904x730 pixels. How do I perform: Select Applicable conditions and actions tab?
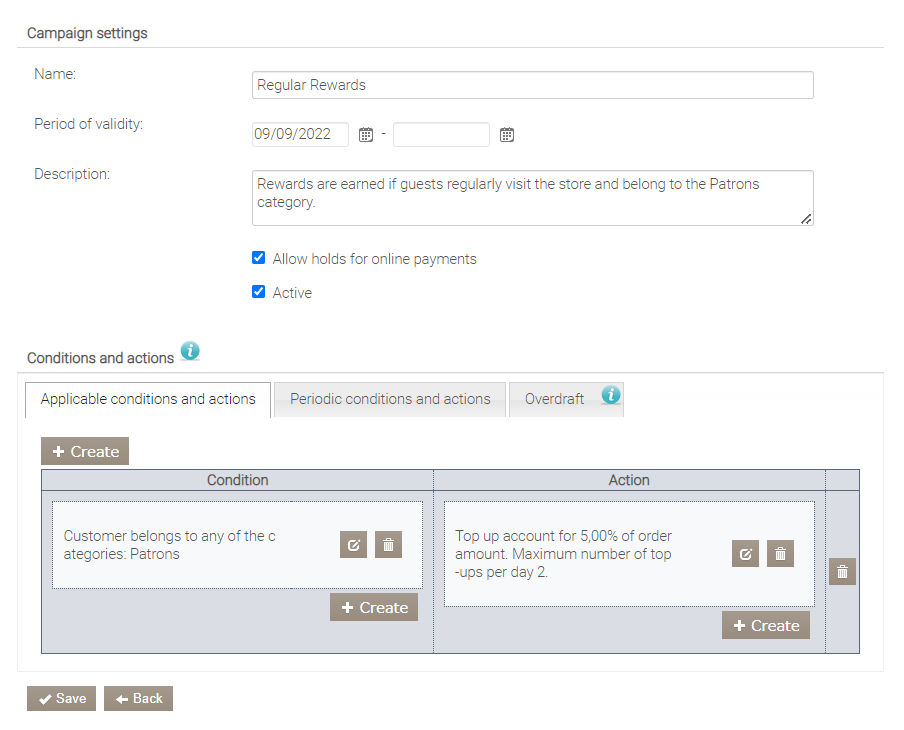[x=148, y=399]
